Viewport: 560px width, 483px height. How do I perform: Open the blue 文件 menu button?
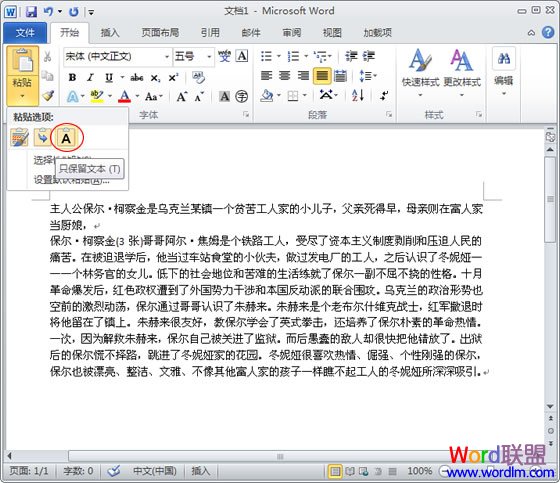click(x=25, y=33)
